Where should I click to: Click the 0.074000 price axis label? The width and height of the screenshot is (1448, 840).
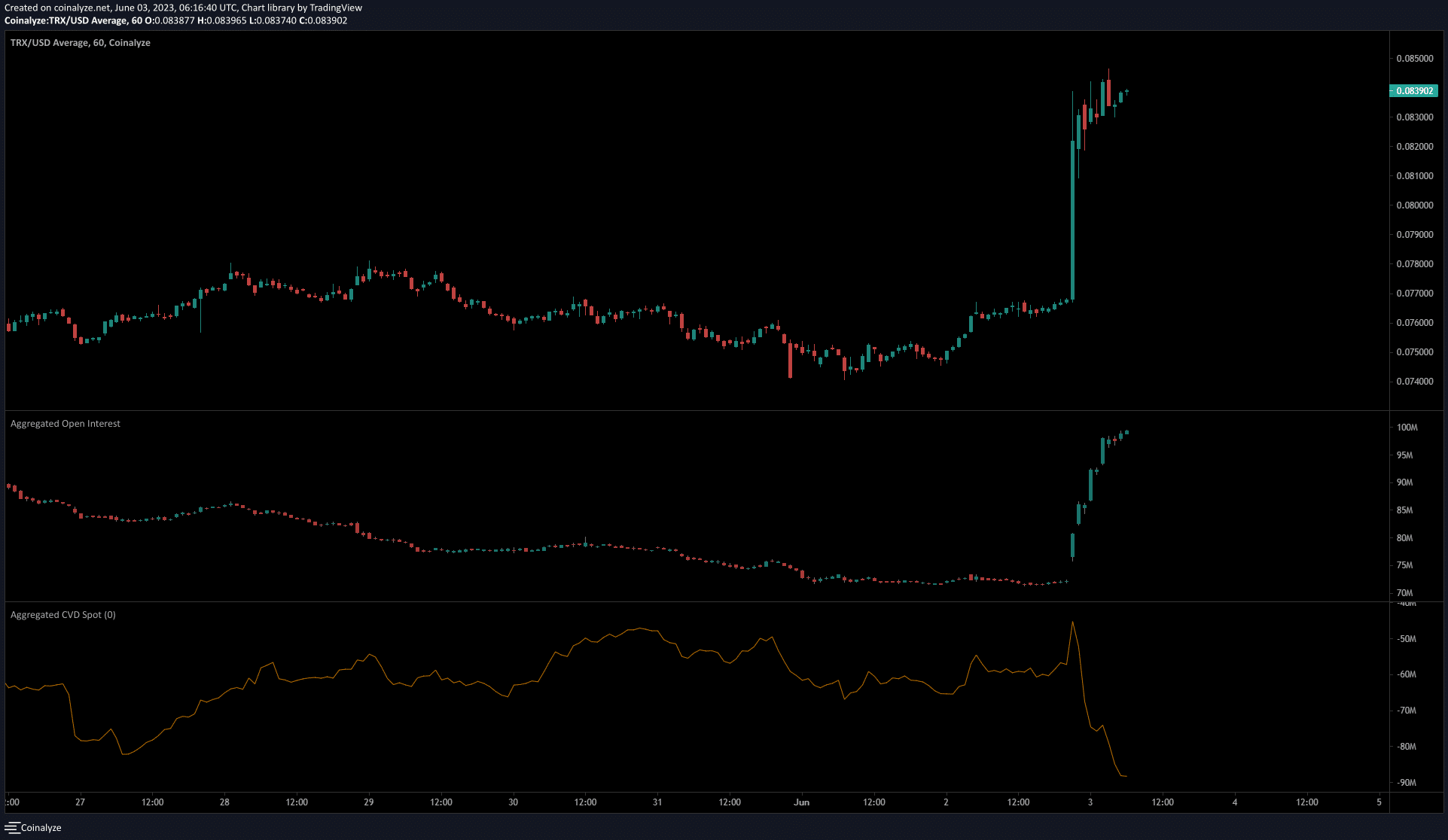pyautogui.click(x=1415, y=382)
